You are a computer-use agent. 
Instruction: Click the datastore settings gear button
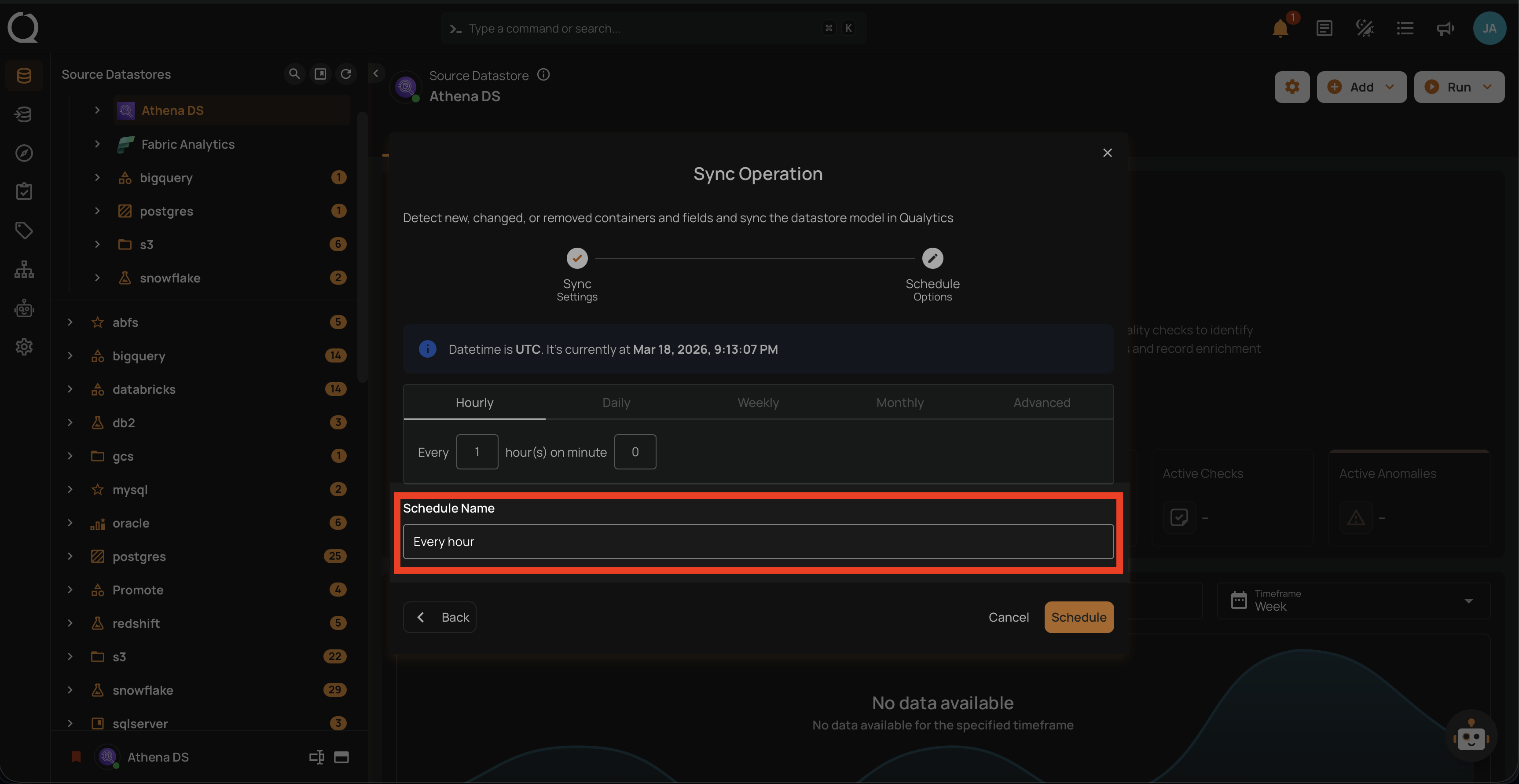coord(1292,87)
